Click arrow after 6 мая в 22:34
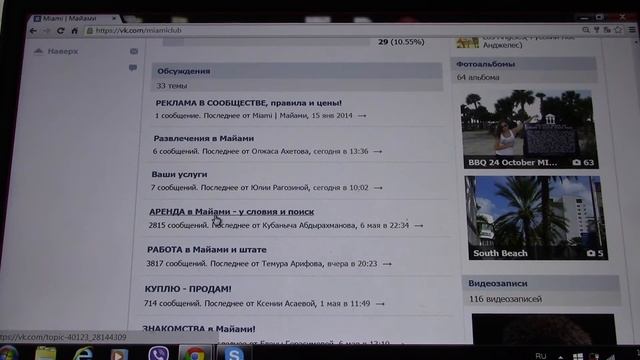This screenshot has width=640, height=360. click(418, 226)
